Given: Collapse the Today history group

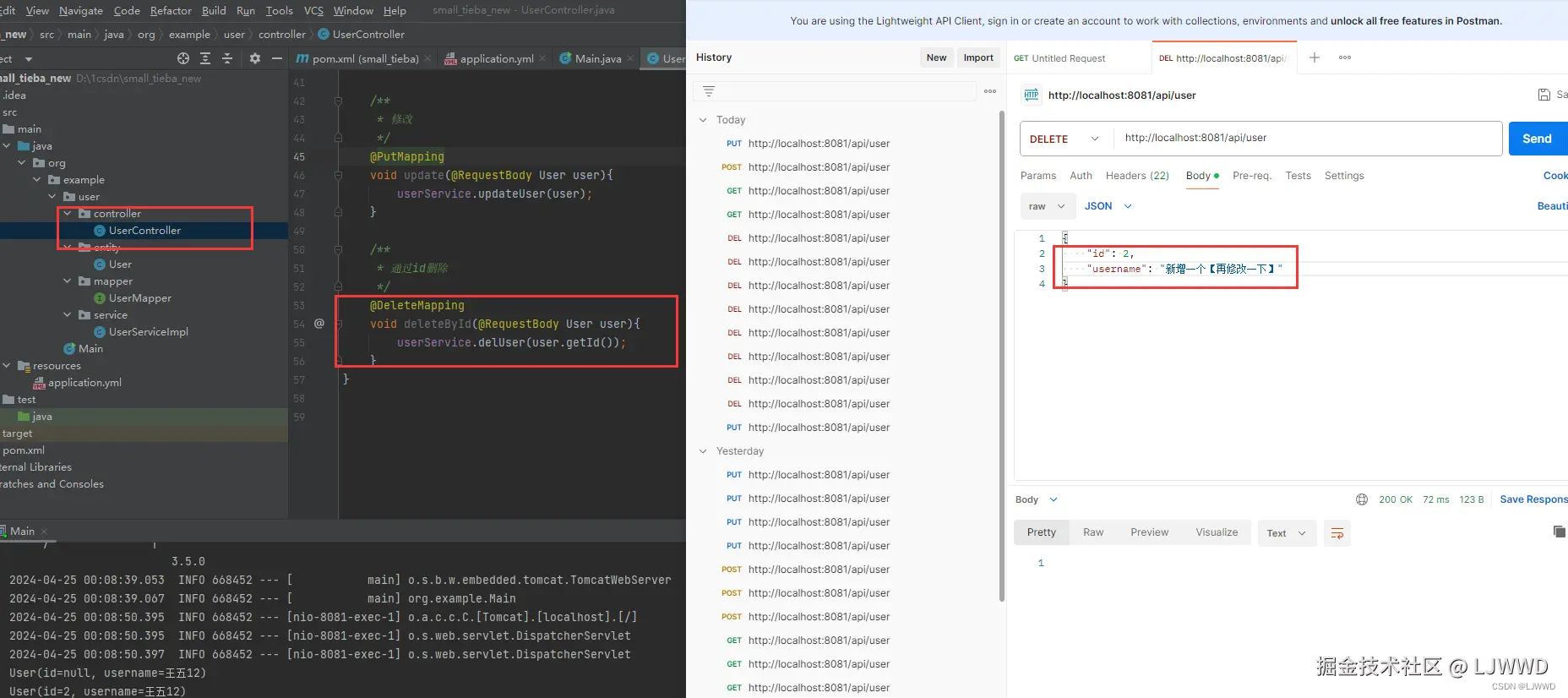Looking at the screenshot, I should (x=703, y=120).
